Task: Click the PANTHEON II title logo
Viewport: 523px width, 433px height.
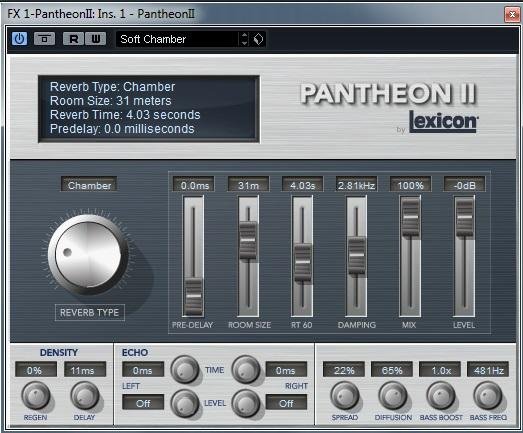Action: [x=389, y=94]
